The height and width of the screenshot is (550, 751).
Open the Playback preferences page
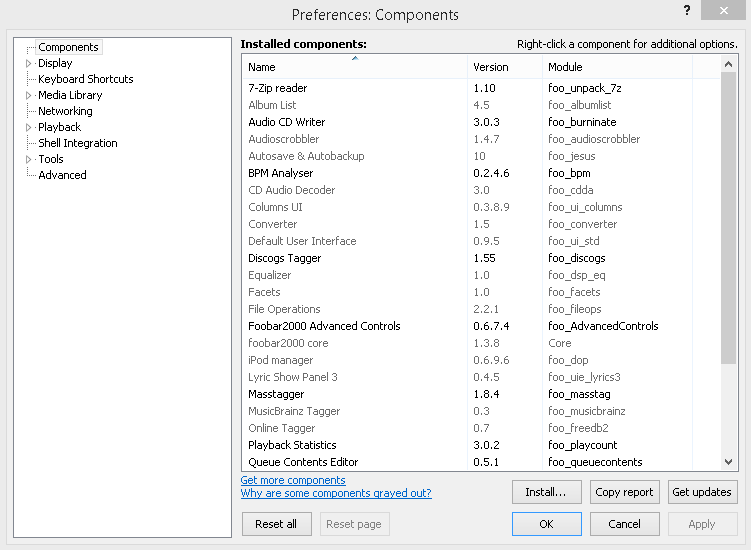click(x=59, y=127)
